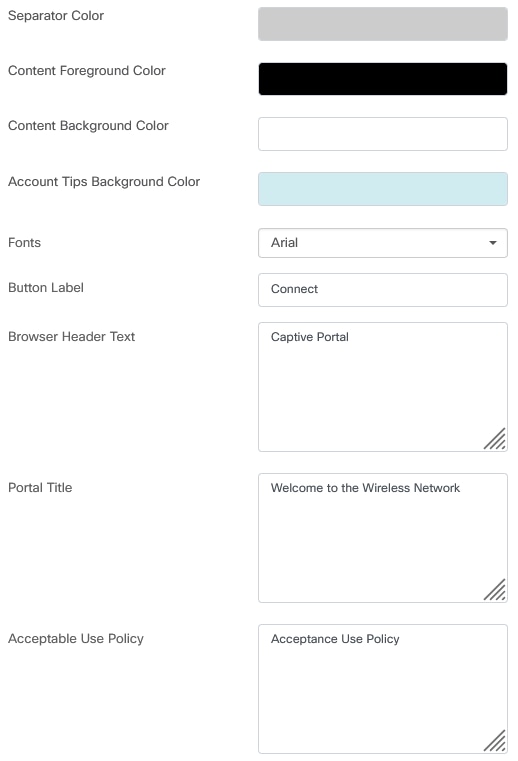Click the Captive Portal text
The width and height of the screenshot is (518, 761).
(310, 337)
